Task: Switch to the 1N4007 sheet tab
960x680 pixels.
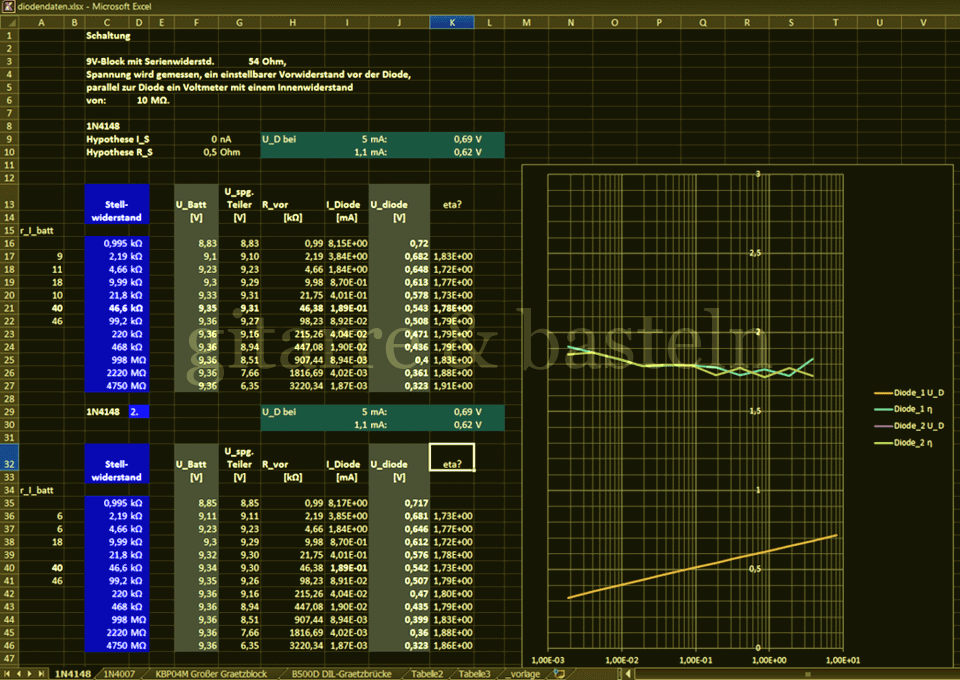Action: pyautogui.click(x=119, y=674)
